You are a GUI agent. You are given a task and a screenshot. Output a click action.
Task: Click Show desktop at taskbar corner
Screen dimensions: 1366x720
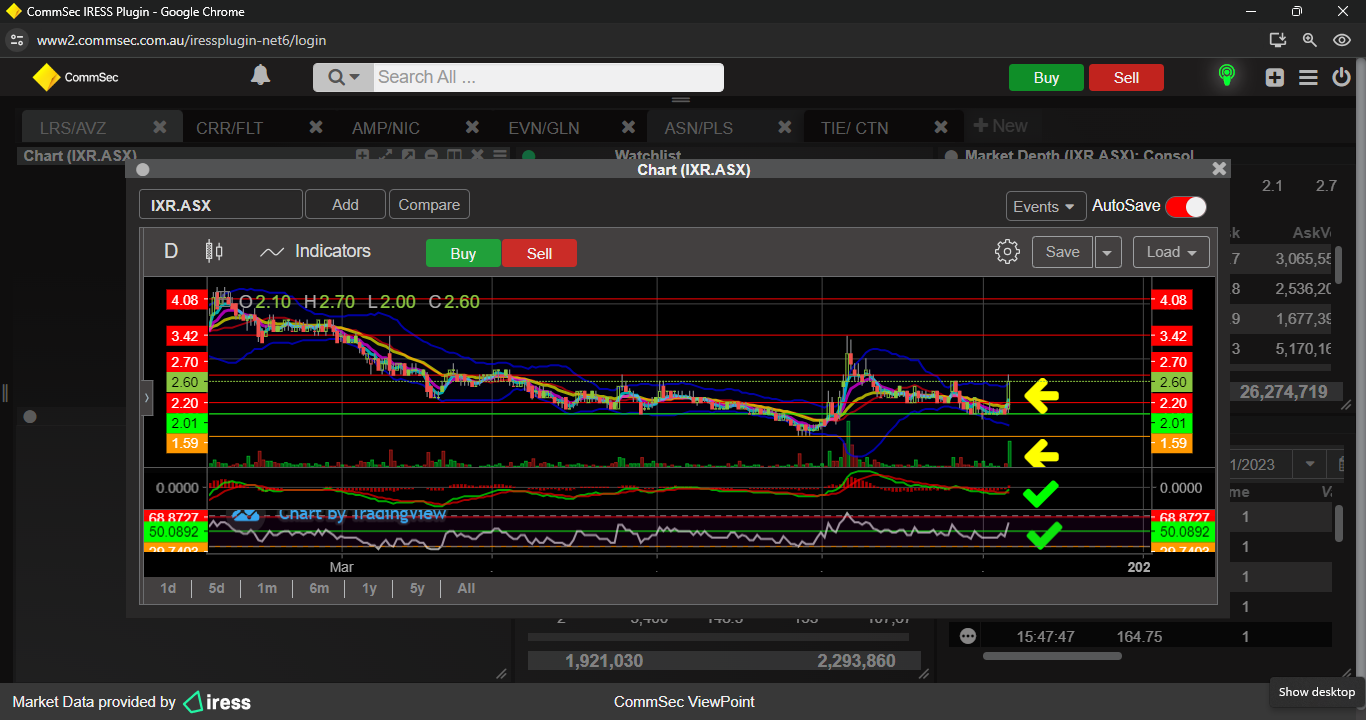(x=1317, y=692)
